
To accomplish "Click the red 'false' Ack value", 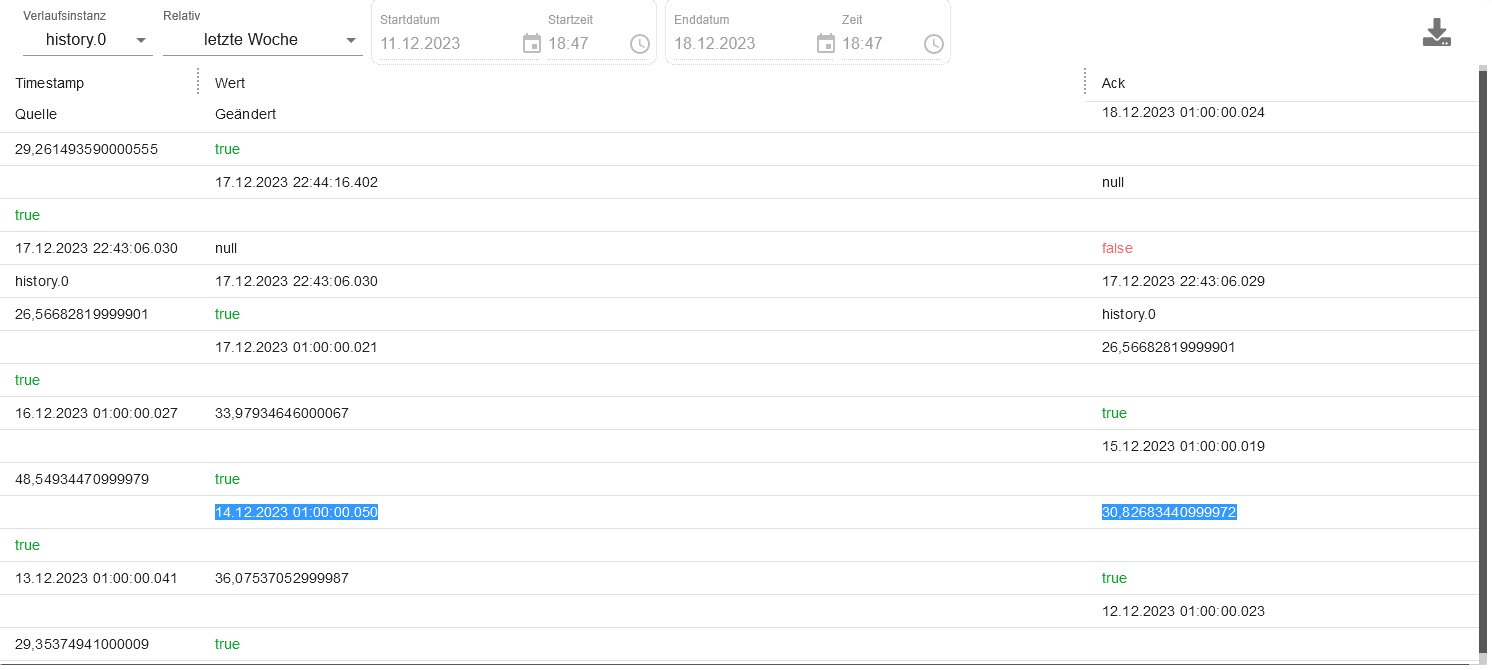I will coord(1117,248).
